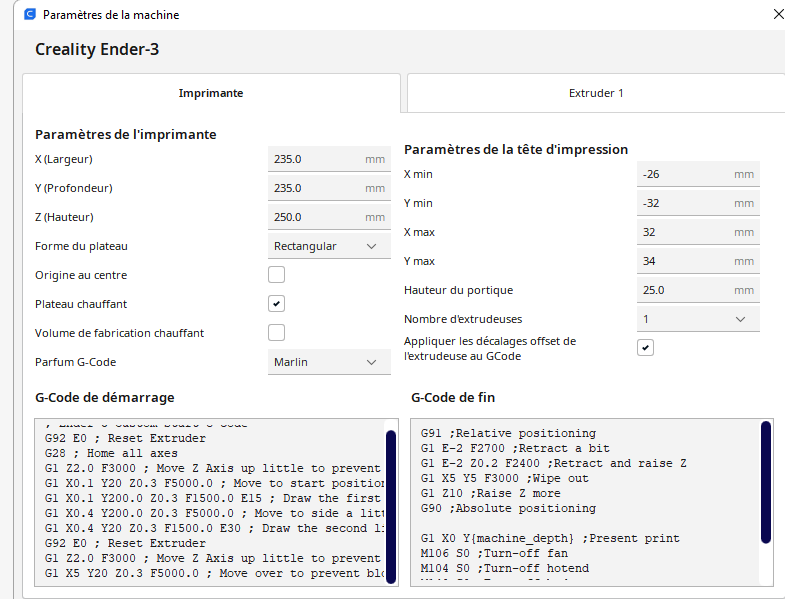The image size is (785, 599).
Task: Click the 'G1 E-2 F2700 ;Retract a bit' line
Action: point(515,448)
